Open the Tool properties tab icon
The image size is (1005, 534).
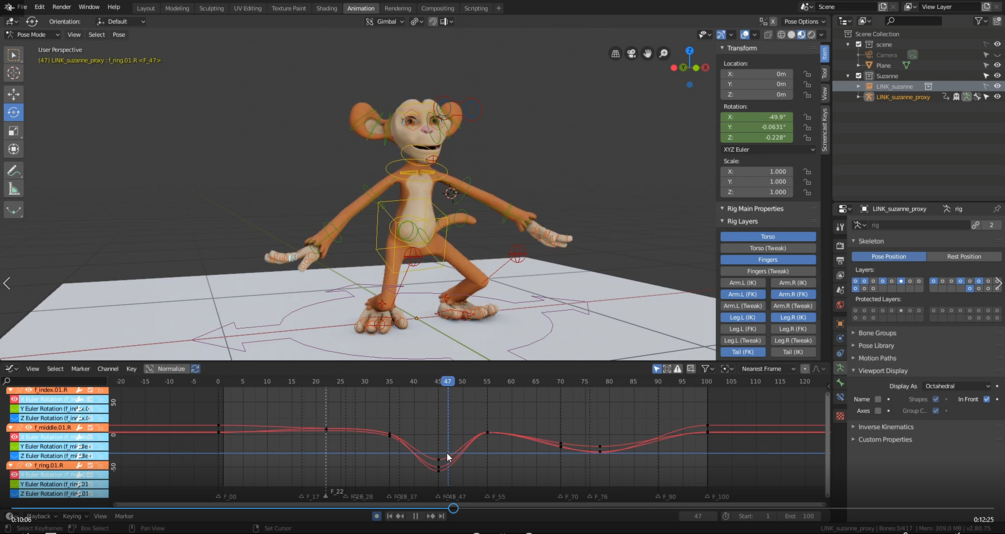(x=840, y=228)
